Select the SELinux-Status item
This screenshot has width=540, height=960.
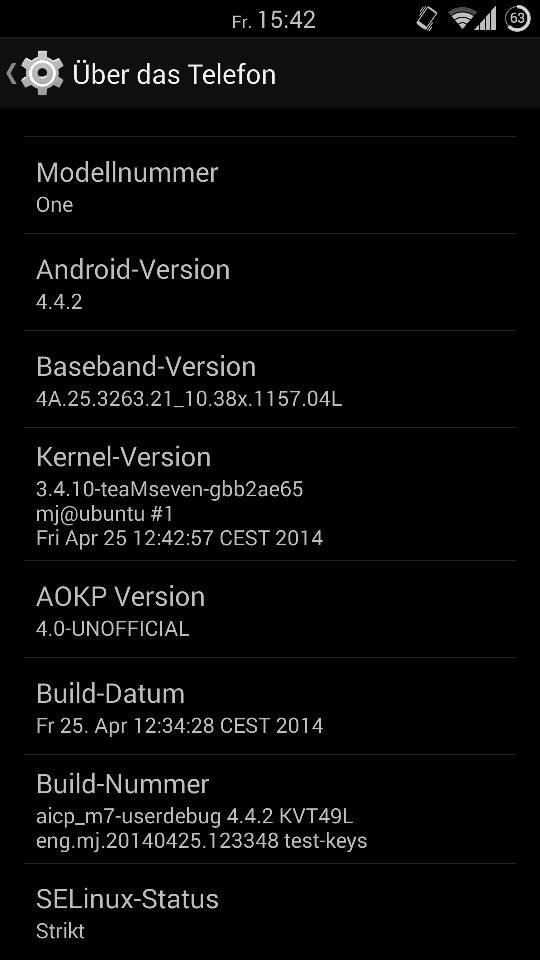point(270,912)
